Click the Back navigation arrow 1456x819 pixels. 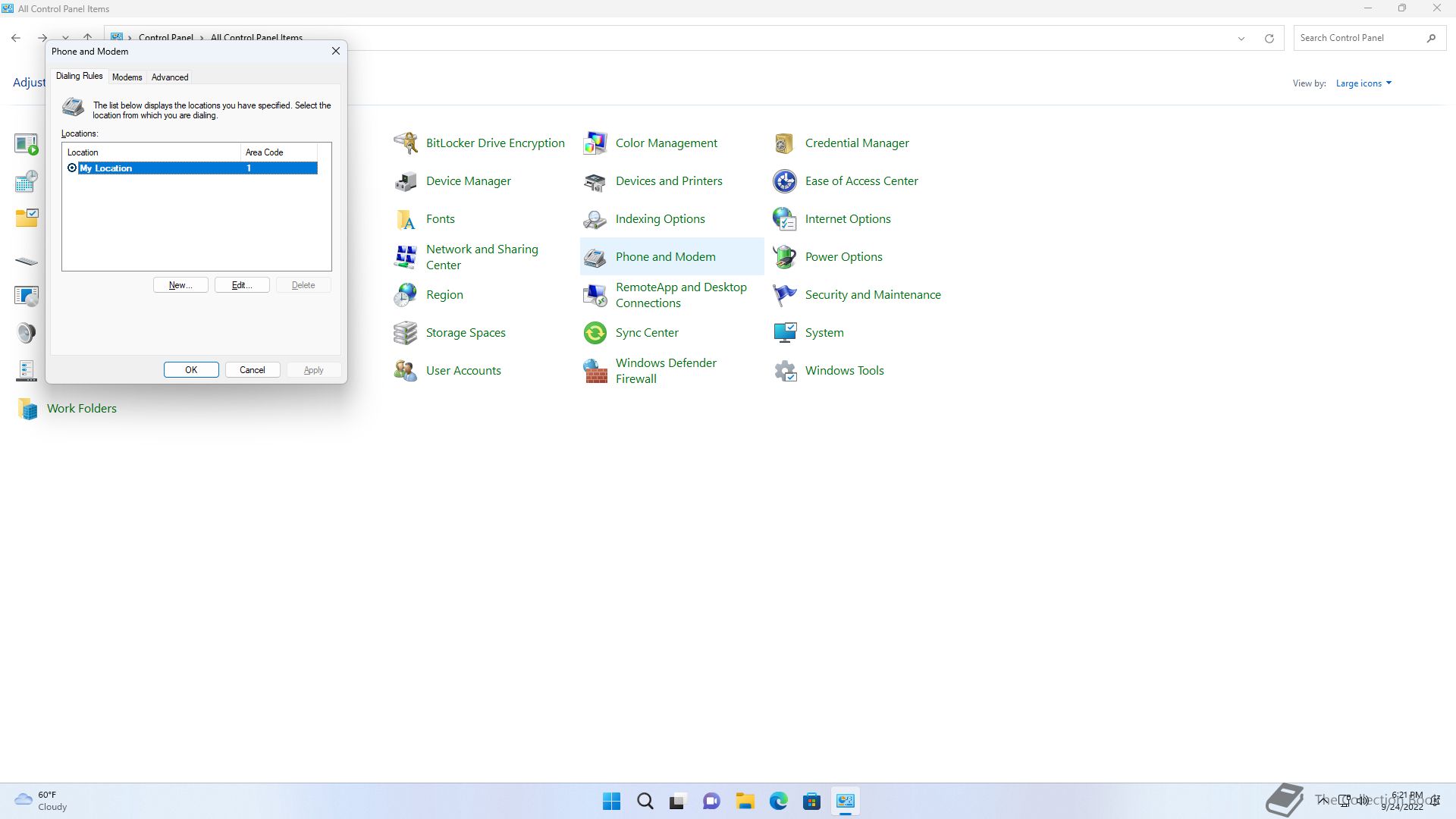pos(16,38)
